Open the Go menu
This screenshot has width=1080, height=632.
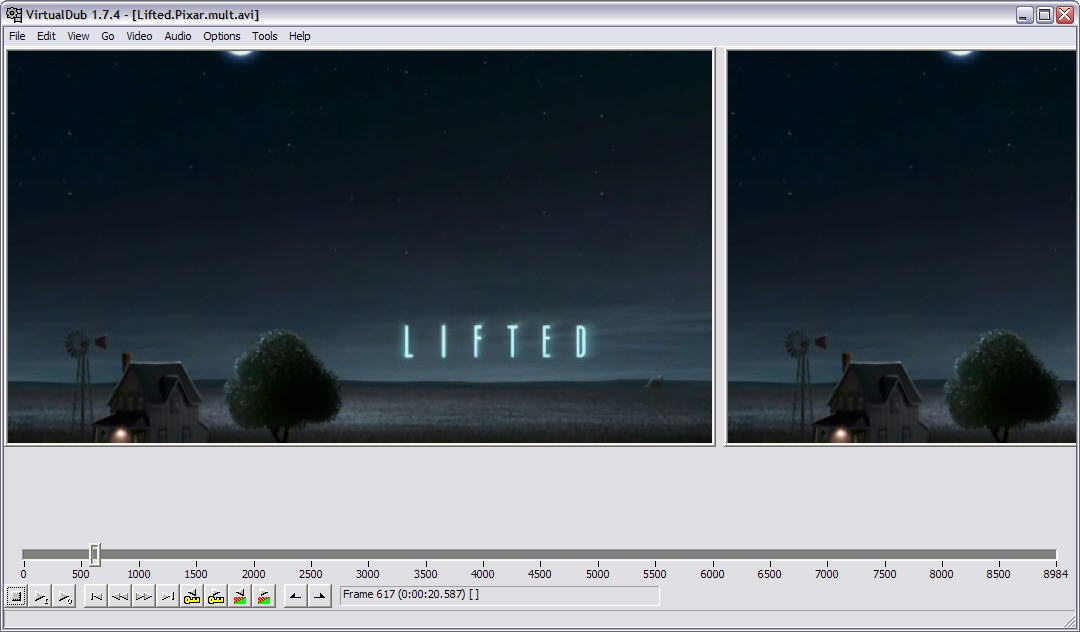click(x=107, y=36)
